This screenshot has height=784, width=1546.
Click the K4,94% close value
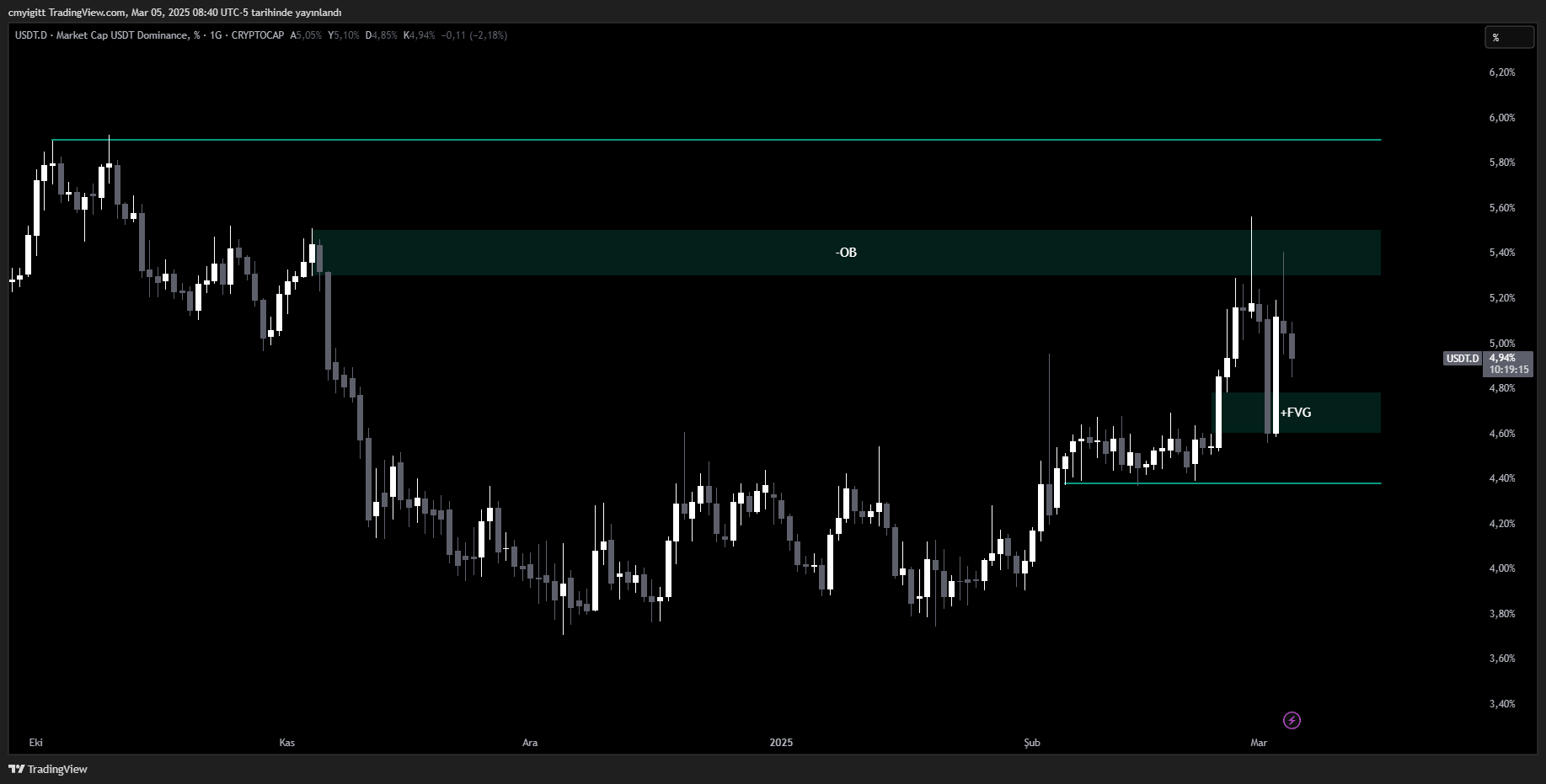coord(419,35)
